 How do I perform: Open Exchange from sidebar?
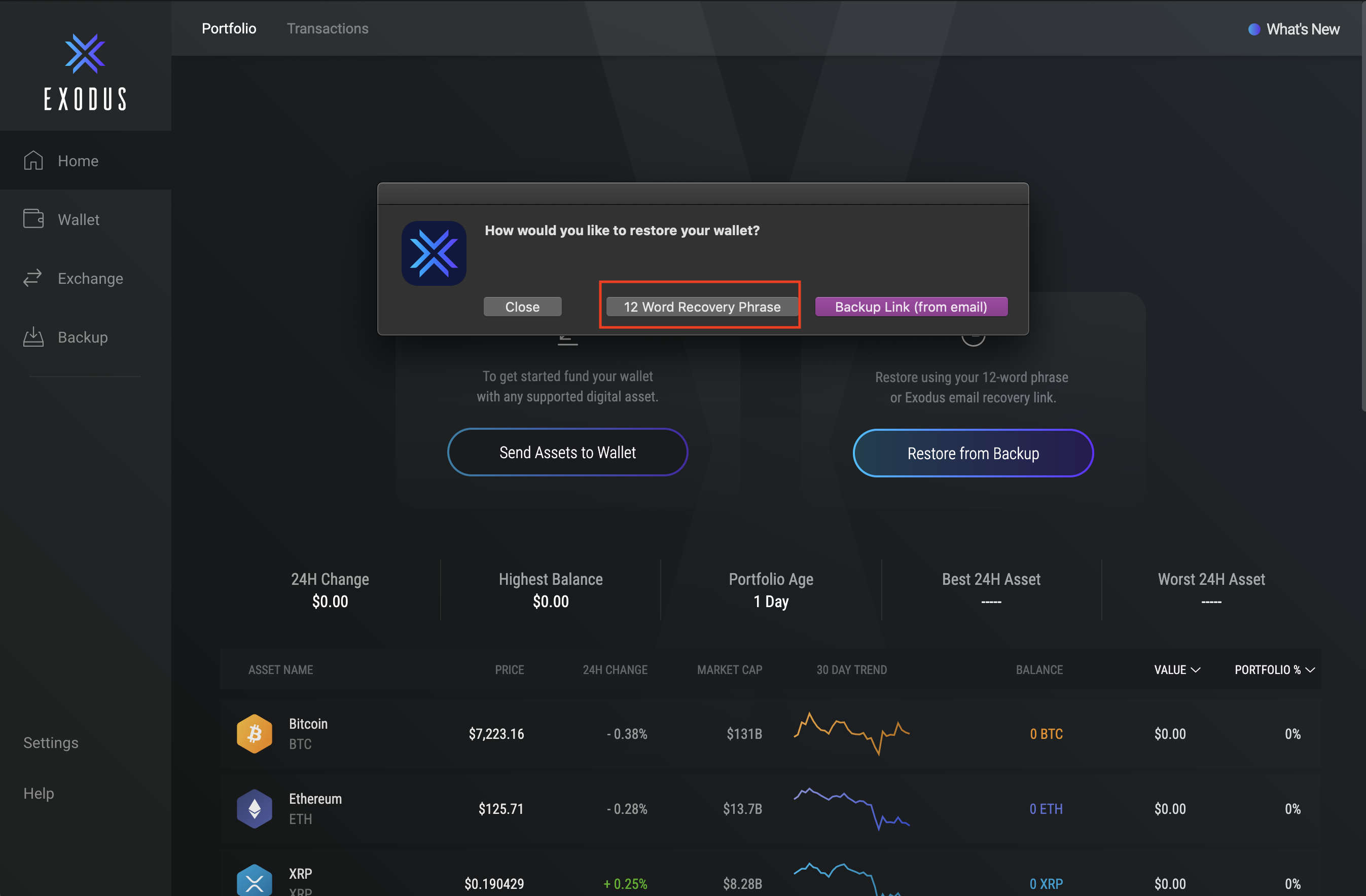tap(86, 278)
